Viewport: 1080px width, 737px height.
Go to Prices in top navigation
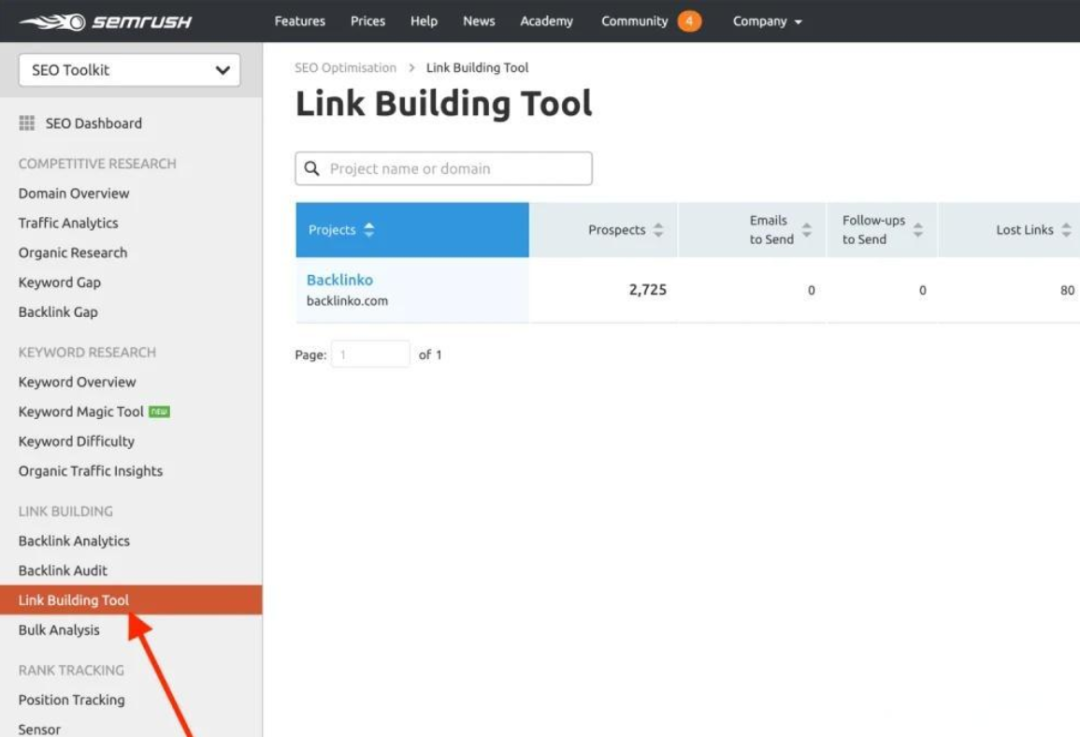point(368,21)
